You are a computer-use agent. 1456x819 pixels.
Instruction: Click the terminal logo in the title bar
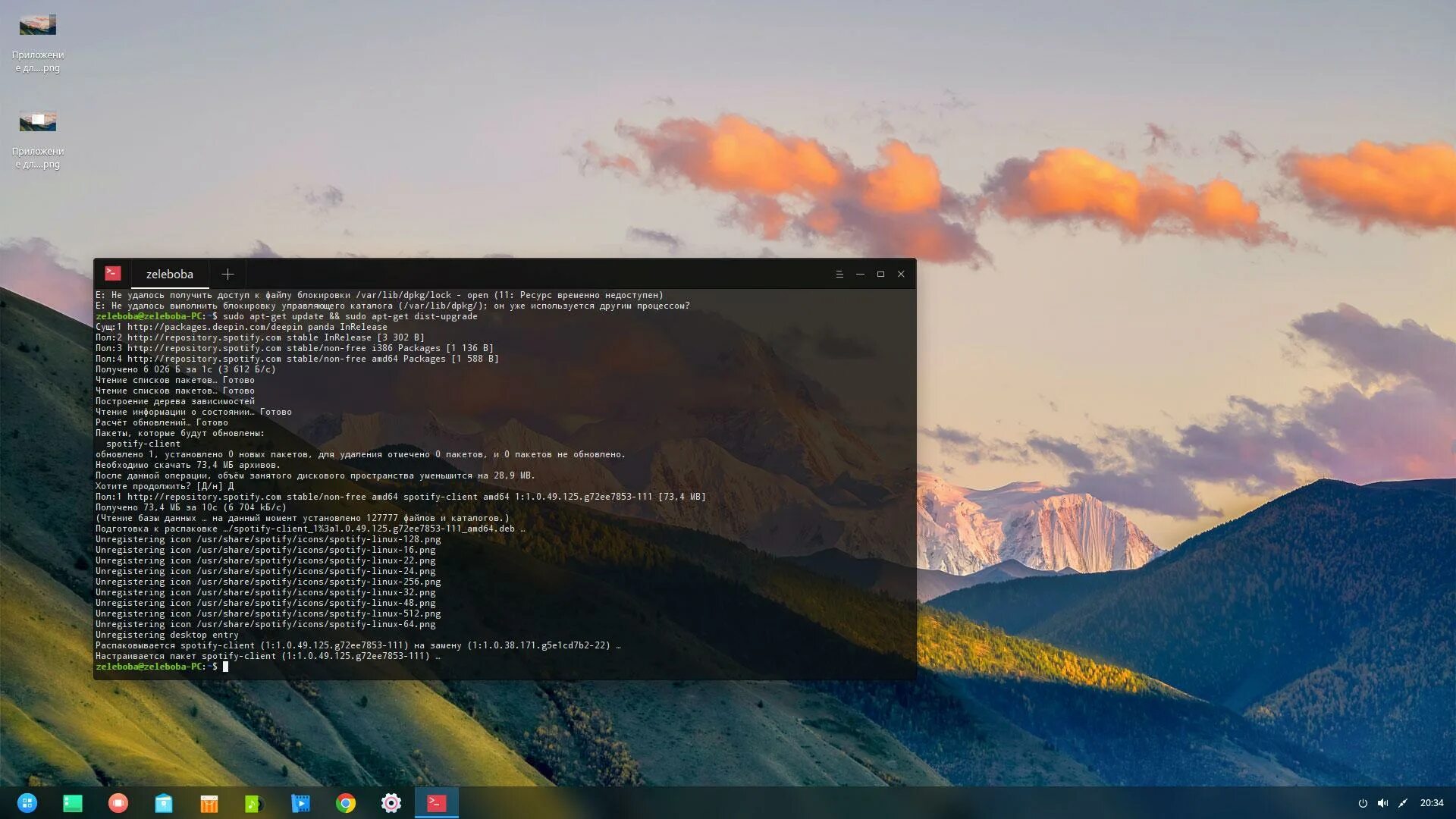[113, 274]
